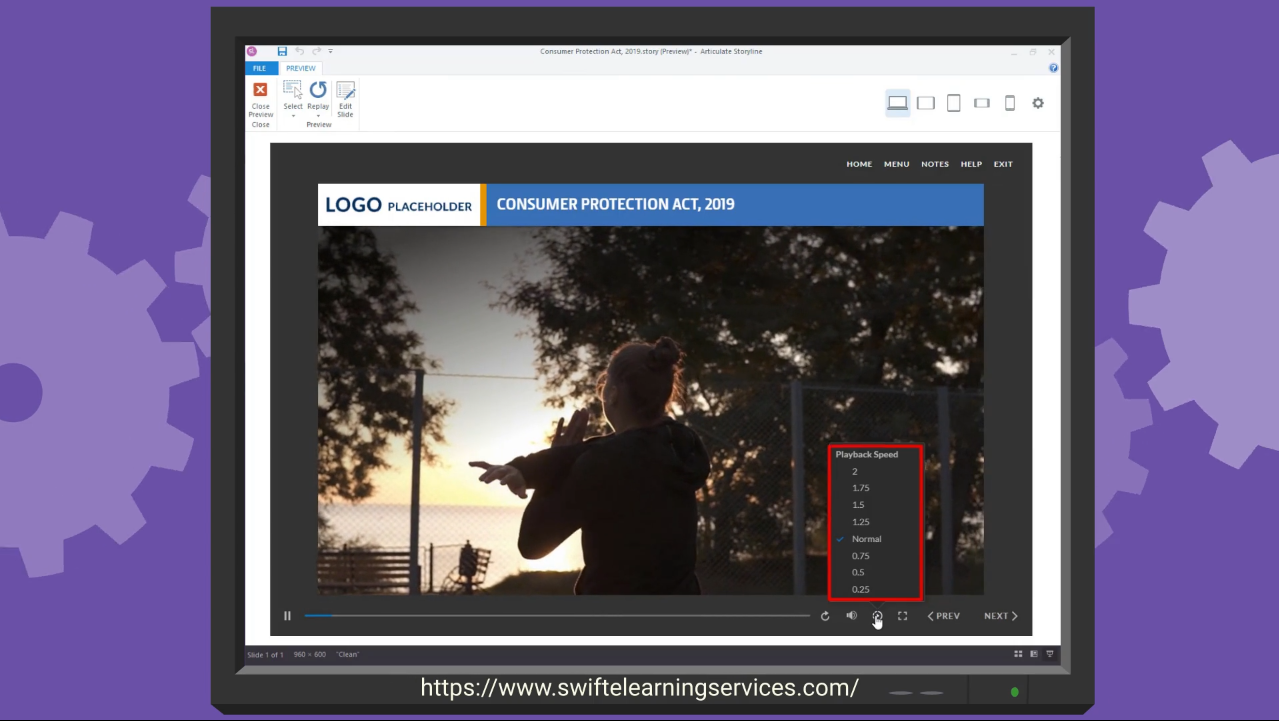This screenshot has height=721, width=1279.
Task: Toggle full screen in the player
Action: tap(902, 616)
